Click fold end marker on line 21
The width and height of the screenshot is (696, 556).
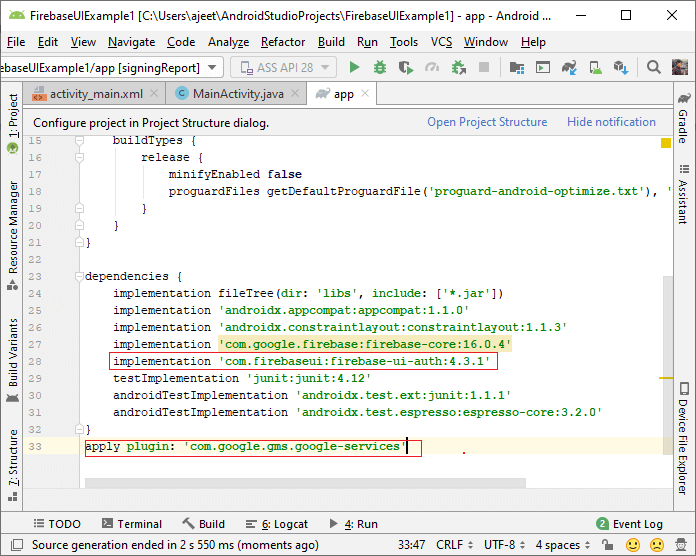(x=79, y=242)
